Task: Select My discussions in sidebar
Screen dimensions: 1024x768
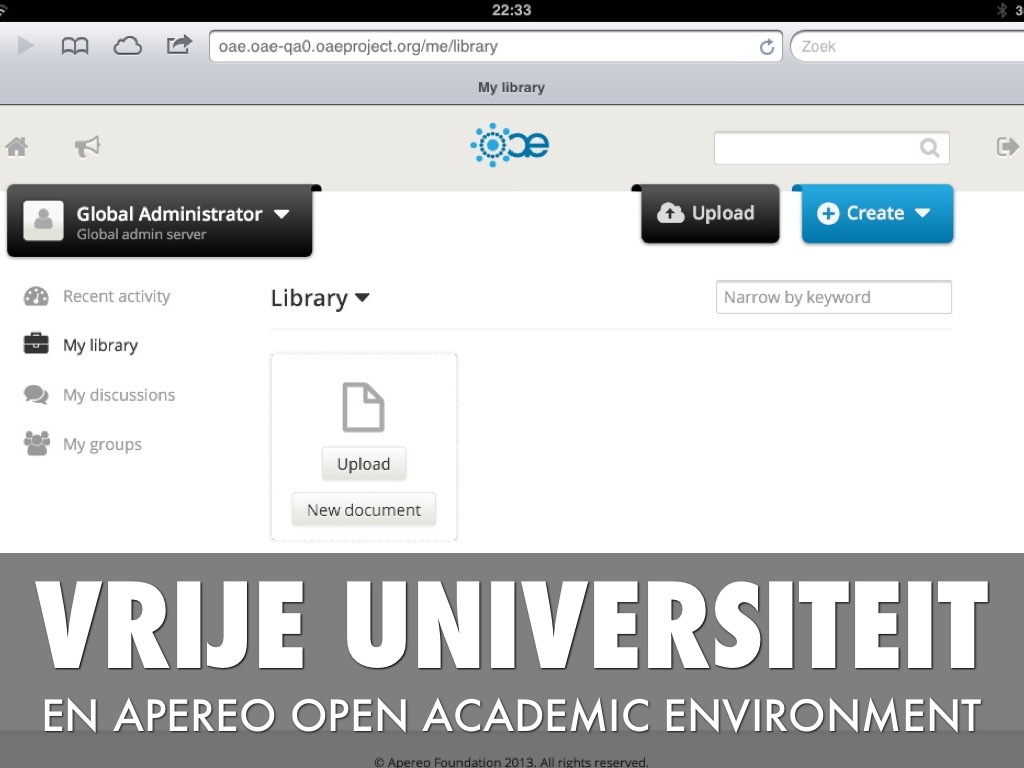Action: (x=118, y=395)
